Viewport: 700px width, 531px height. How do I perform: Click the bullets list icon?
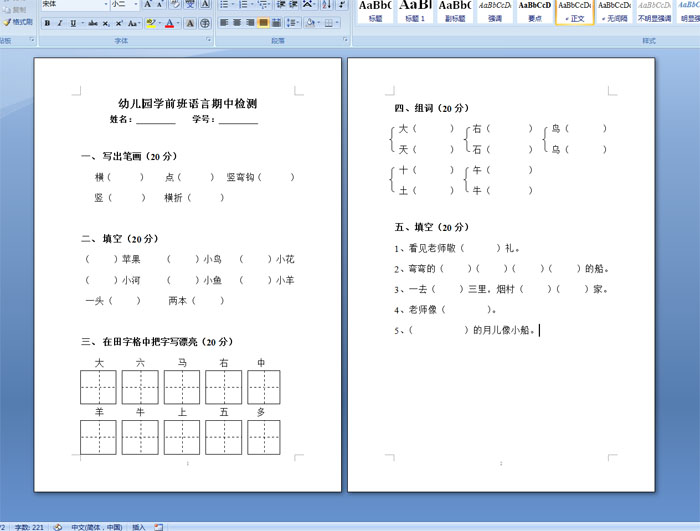225,4
